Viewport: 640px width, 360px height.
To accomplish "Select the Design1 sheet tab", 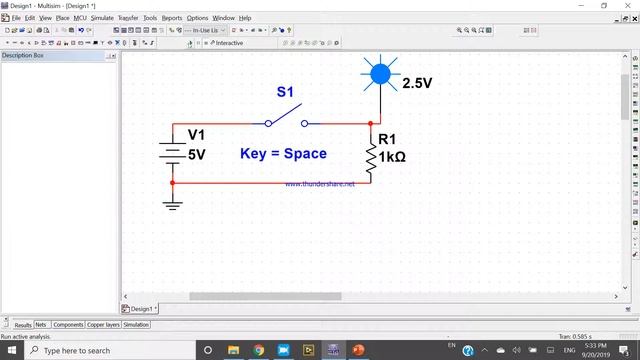I will pos(139,309).
